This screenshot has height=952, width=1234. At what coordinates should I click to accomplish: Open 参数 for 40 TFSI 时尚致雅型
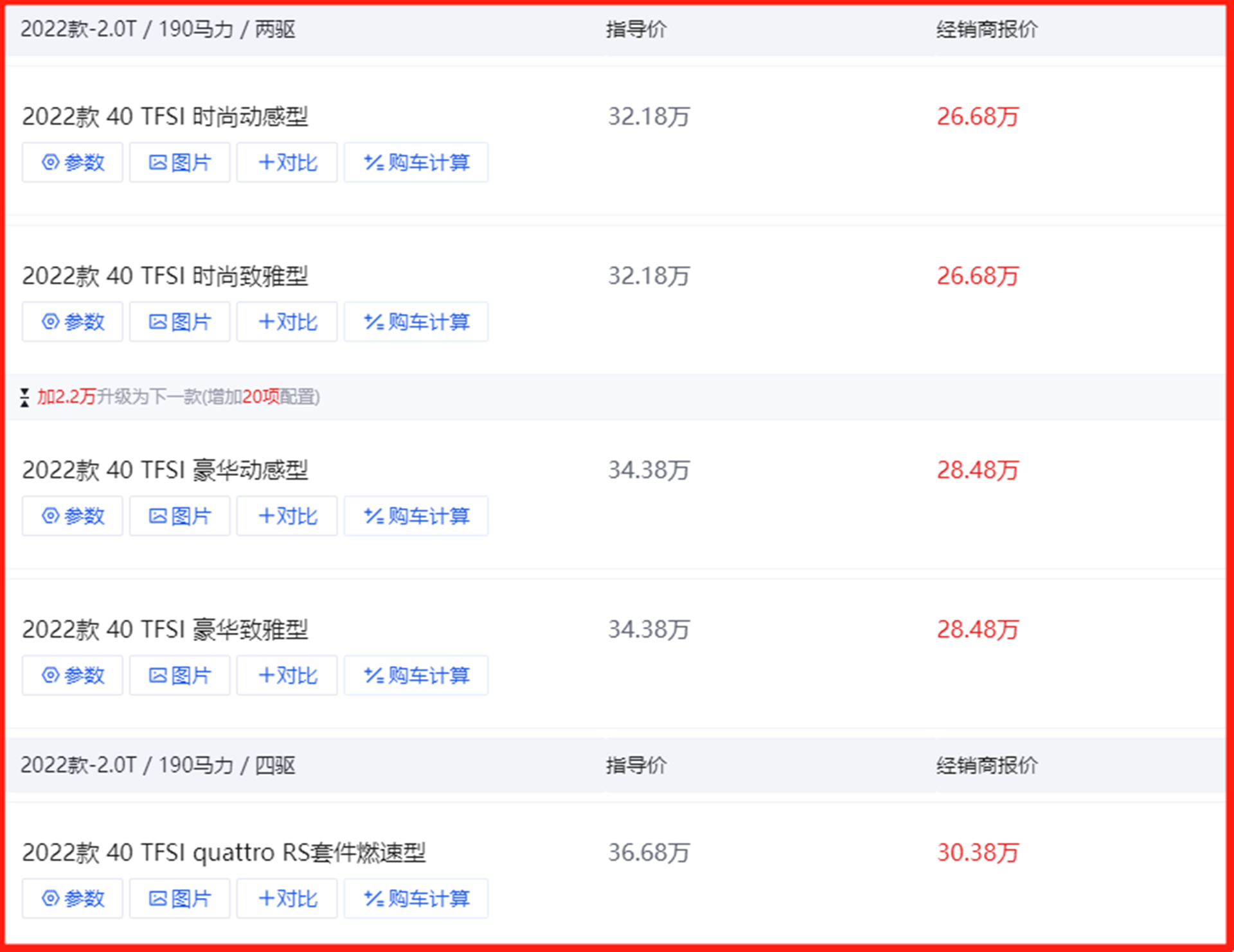72,322
